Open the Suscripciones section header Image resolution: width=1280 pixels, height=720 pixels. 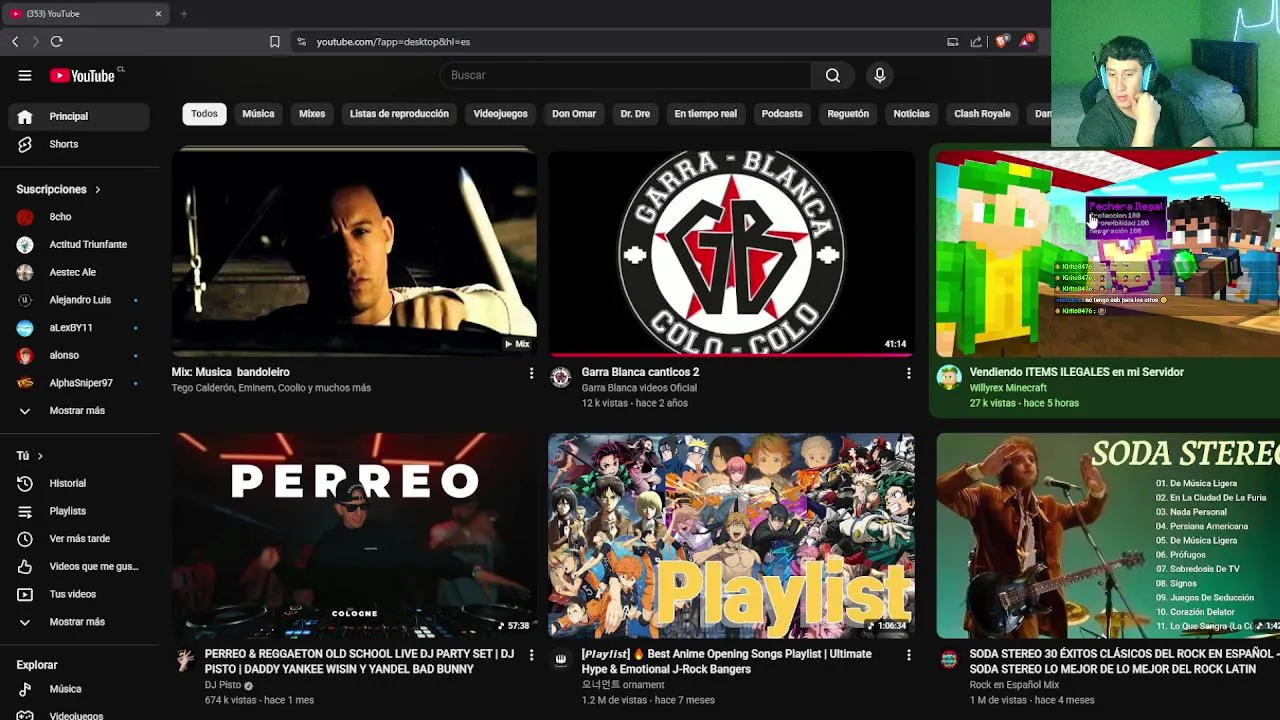58,189
